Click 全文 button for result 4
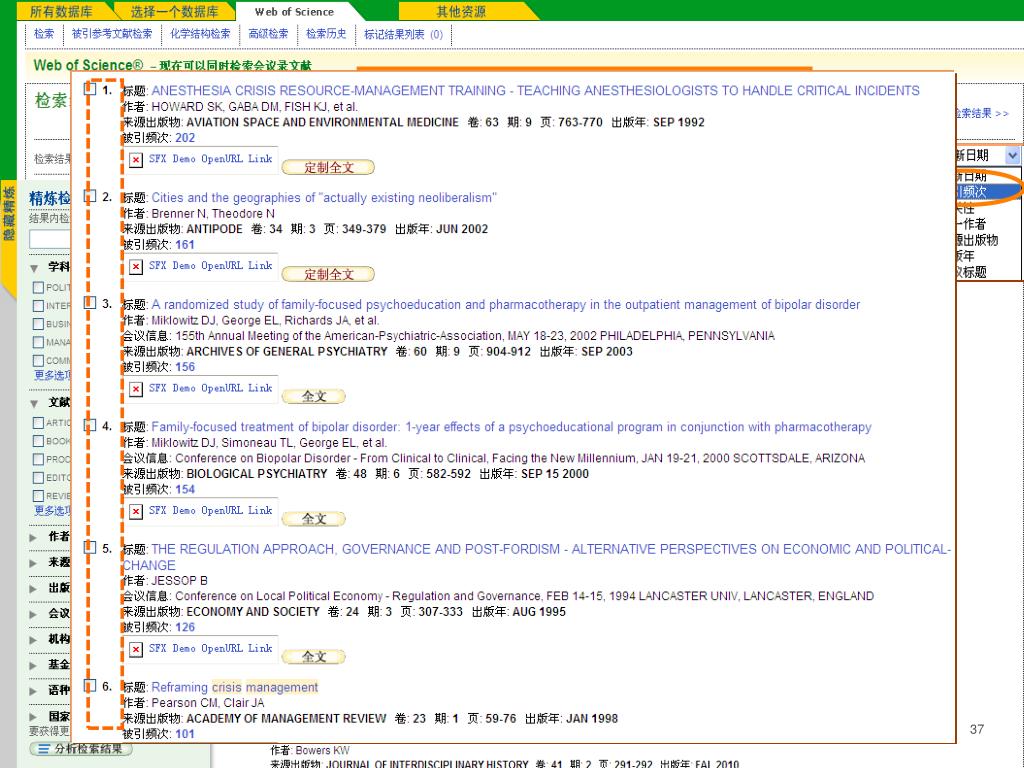This screenshot has width=1024, height=768. coord(313,519)
